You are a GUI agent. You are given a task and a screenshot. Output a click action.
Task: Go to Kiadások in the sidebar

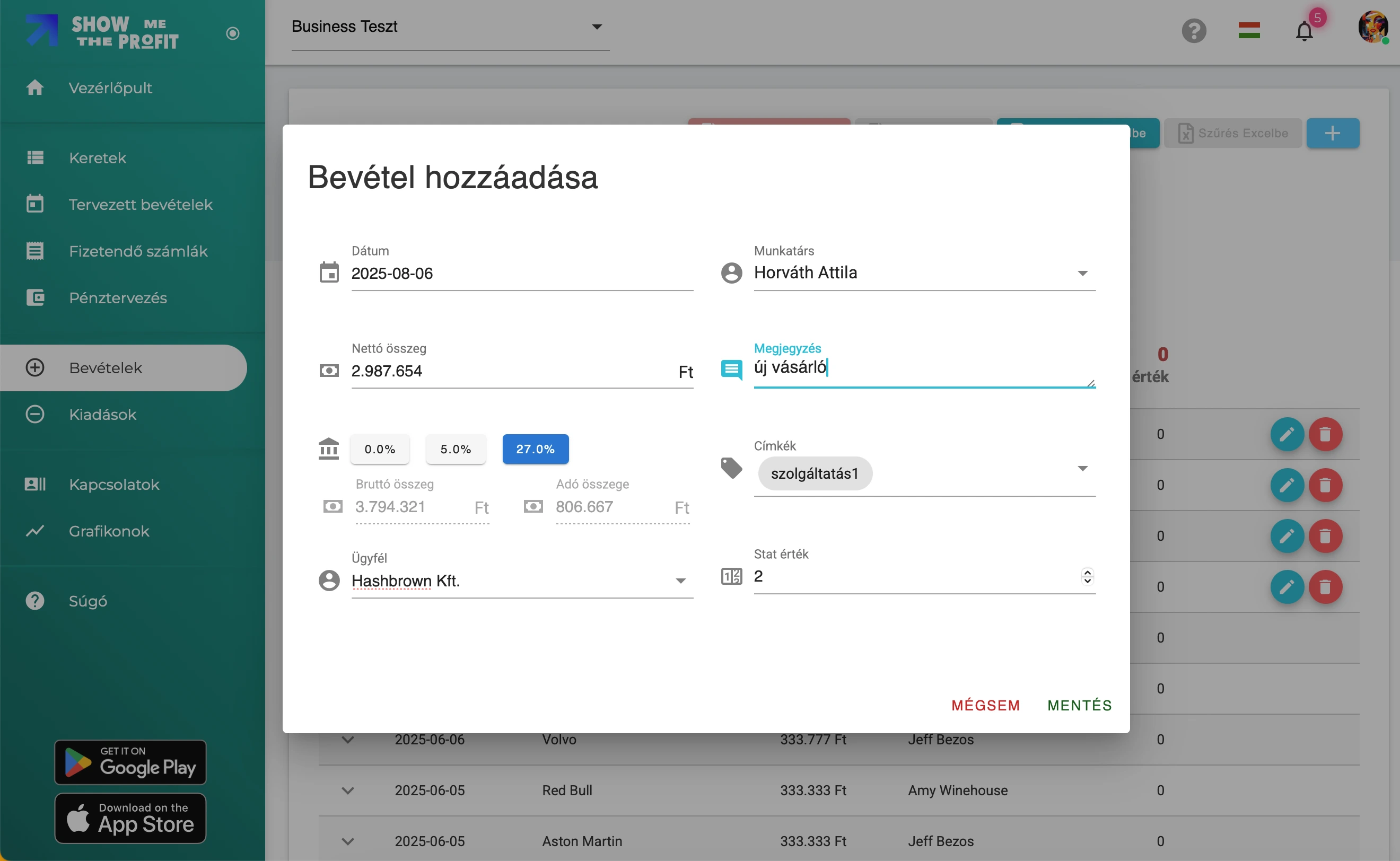click(102, 415)
